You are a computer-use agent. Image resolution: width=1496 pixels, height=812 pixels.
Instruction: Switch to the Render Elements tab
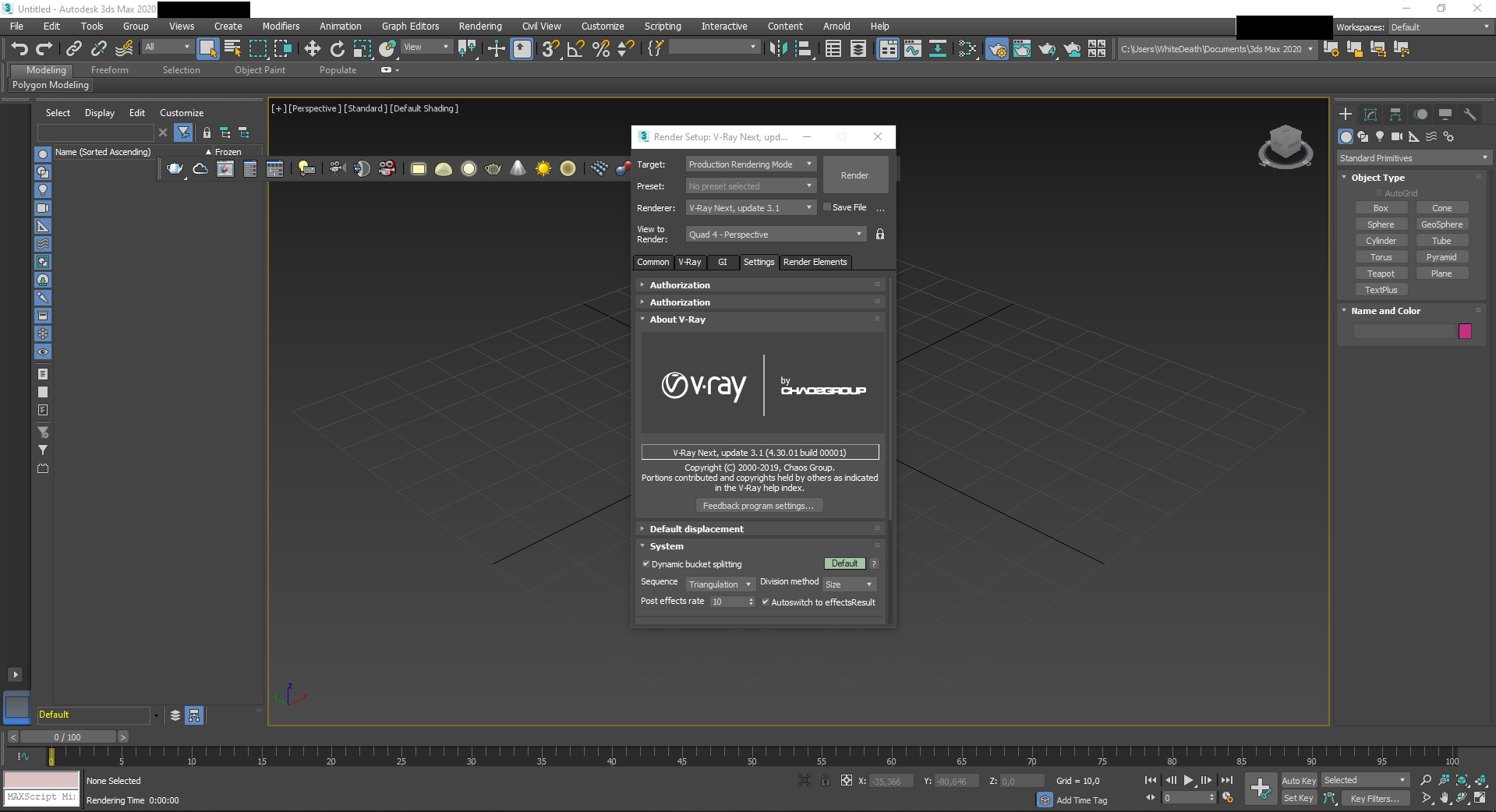pos(815,262)
